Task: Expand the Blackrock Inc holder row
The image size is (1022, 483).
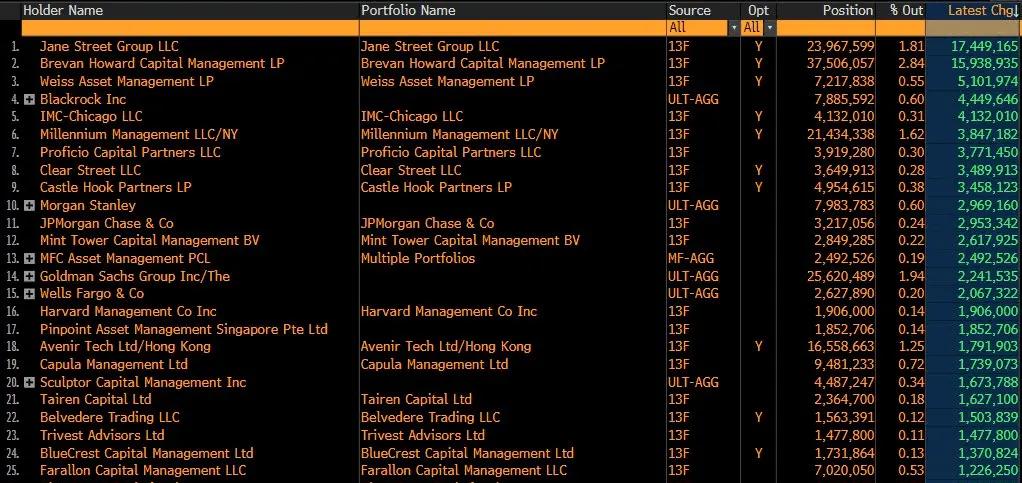Action: [29, 100]
